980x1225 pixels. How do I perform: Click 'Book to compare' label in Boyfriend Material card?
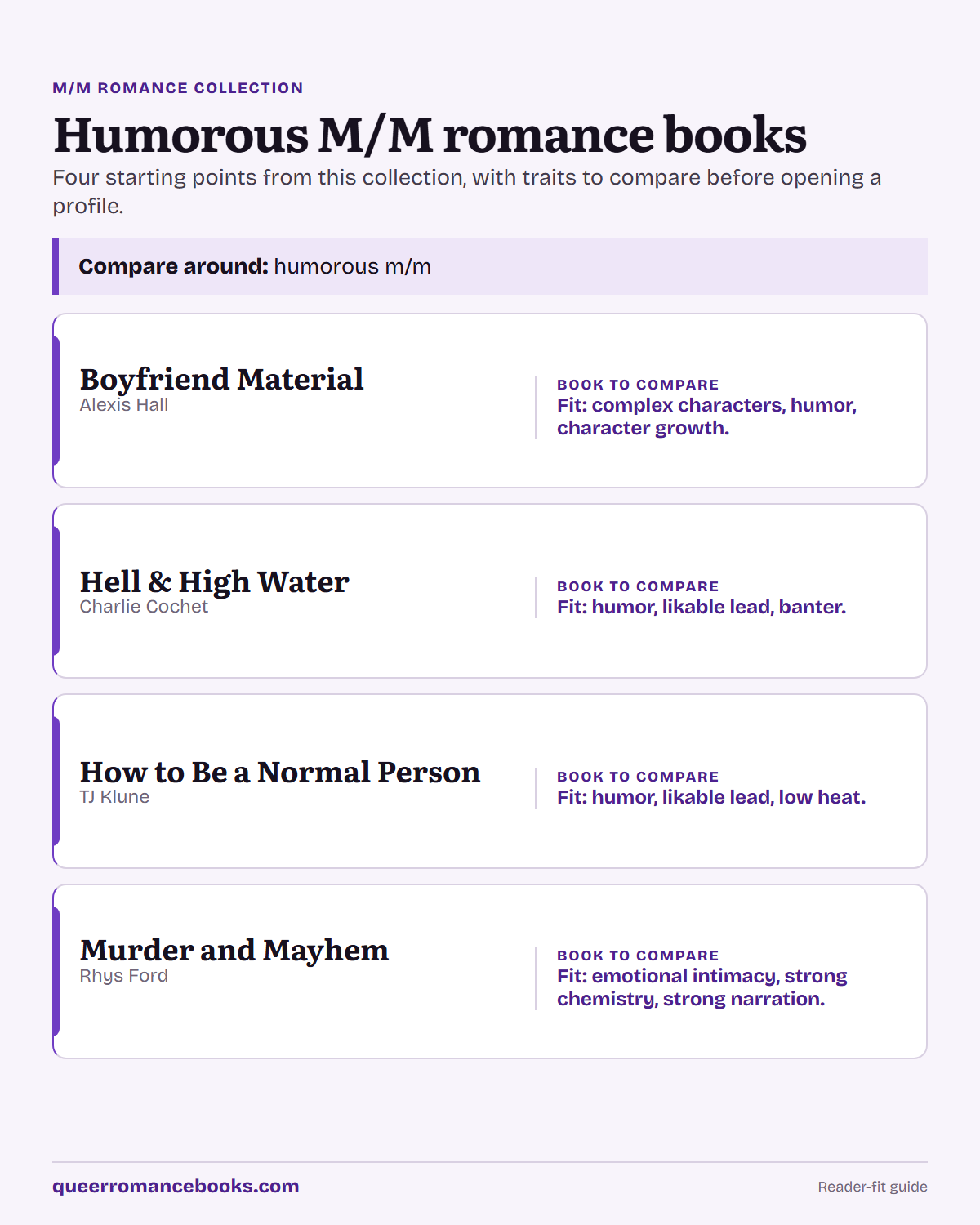[x=638, y=385]
